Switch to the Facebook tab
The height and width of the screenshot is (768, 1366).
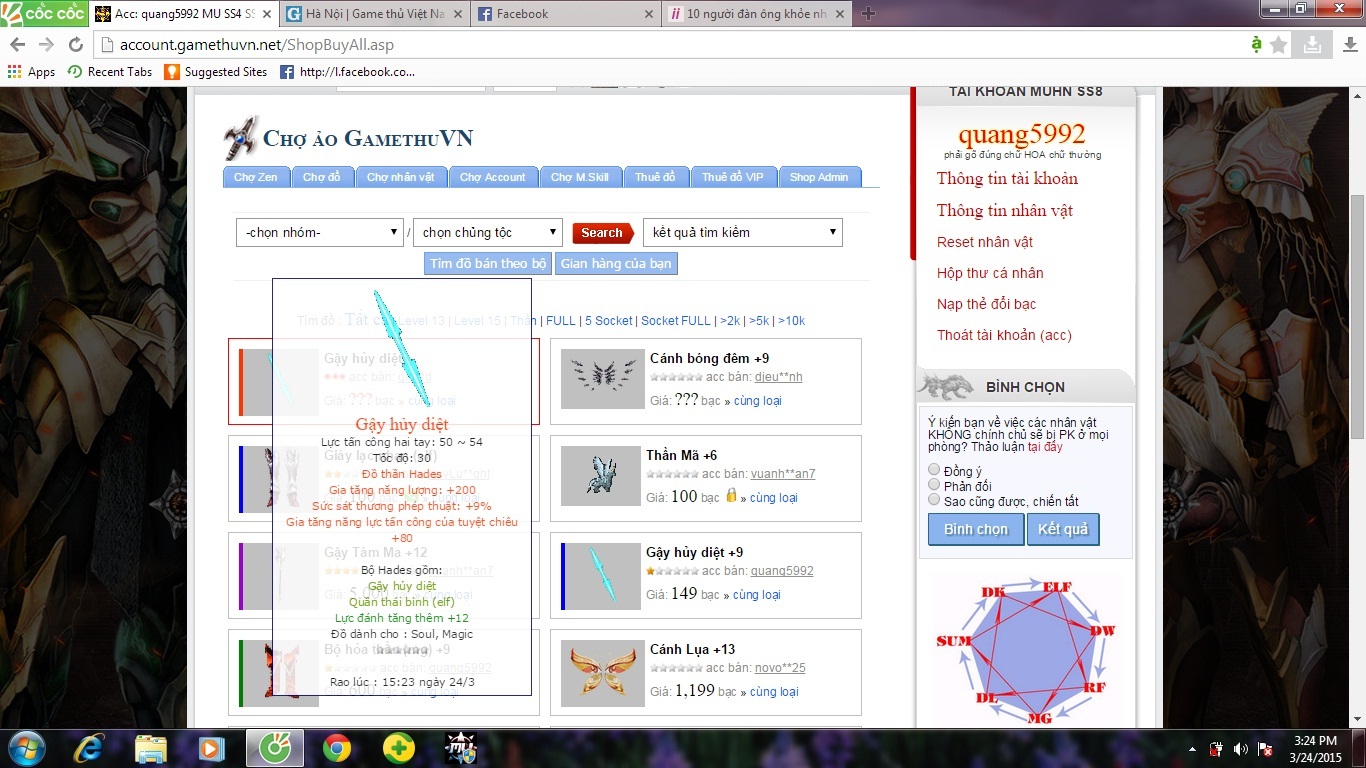[566, 14]
